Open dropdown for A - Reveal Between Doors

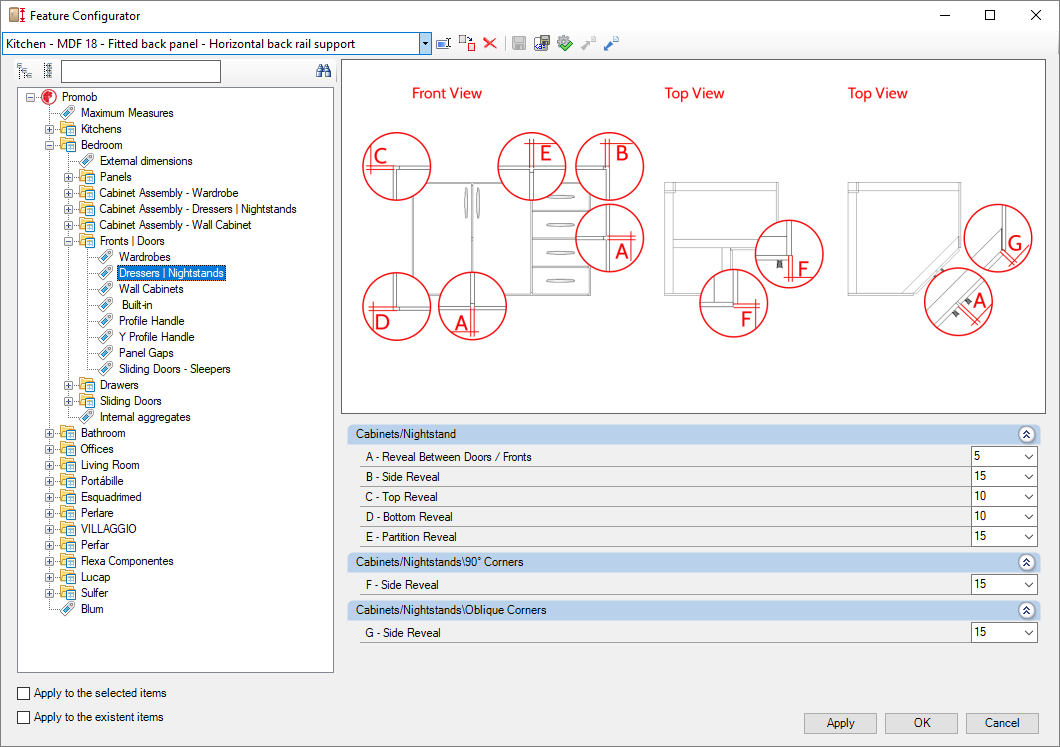[1028, 457]
